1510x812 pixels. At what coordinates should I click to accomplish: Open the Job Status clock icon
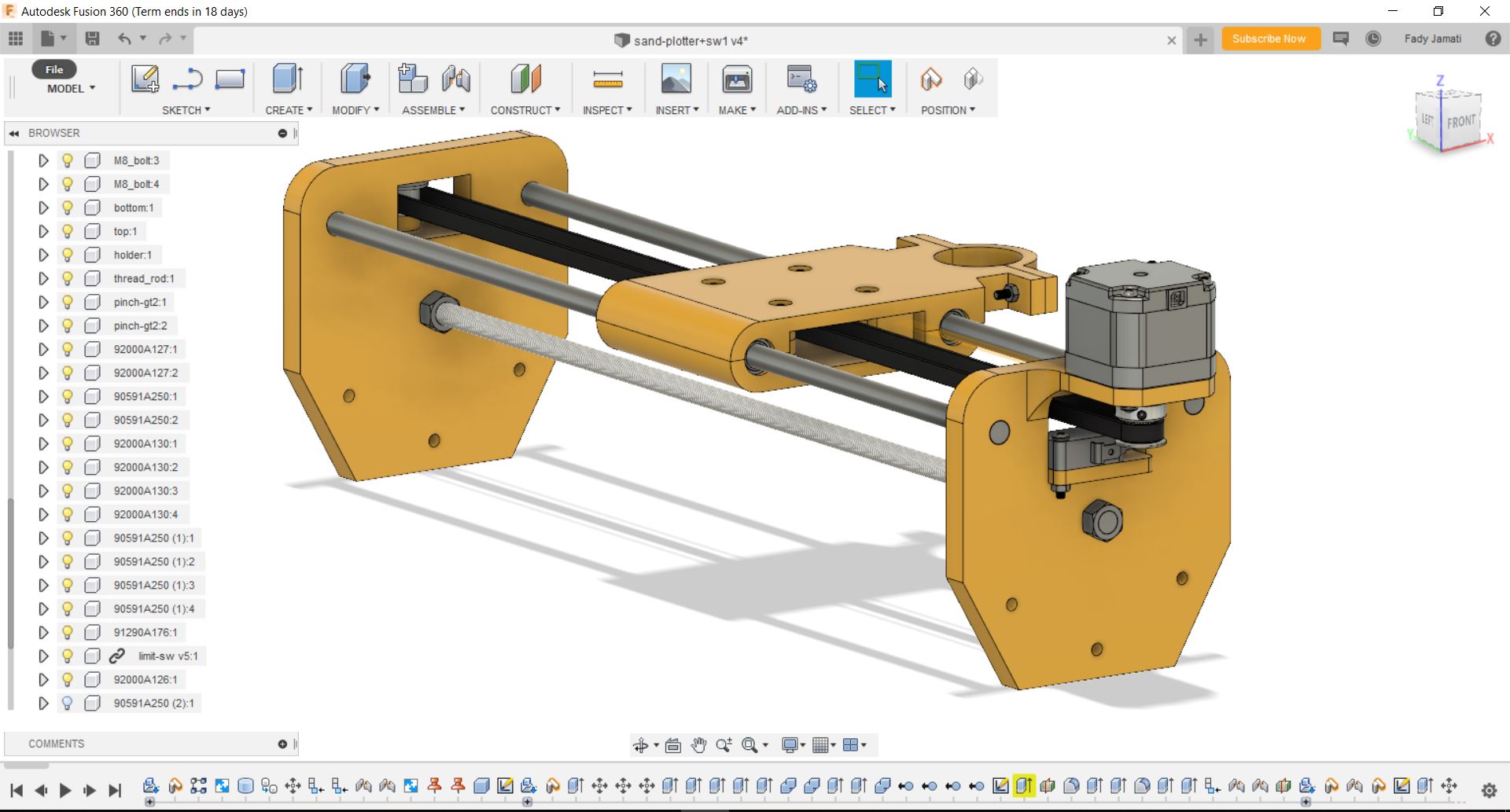(x=1373, y=39)
